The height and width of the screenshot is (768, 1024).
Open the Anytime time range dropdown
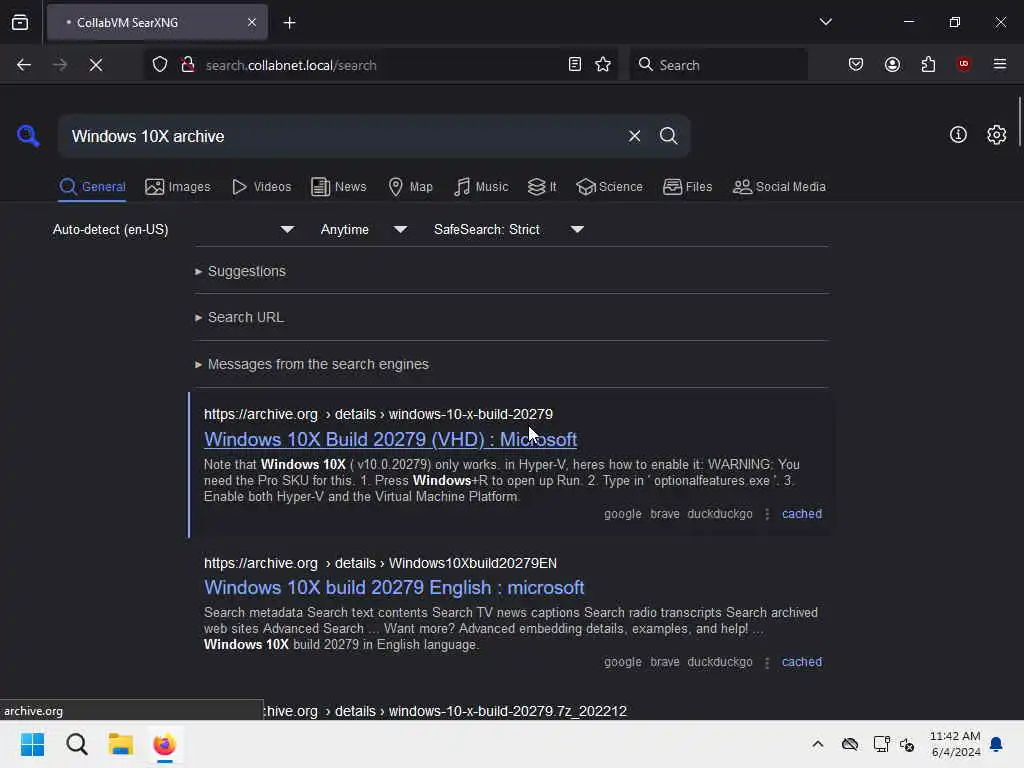[x=363, y=229]
